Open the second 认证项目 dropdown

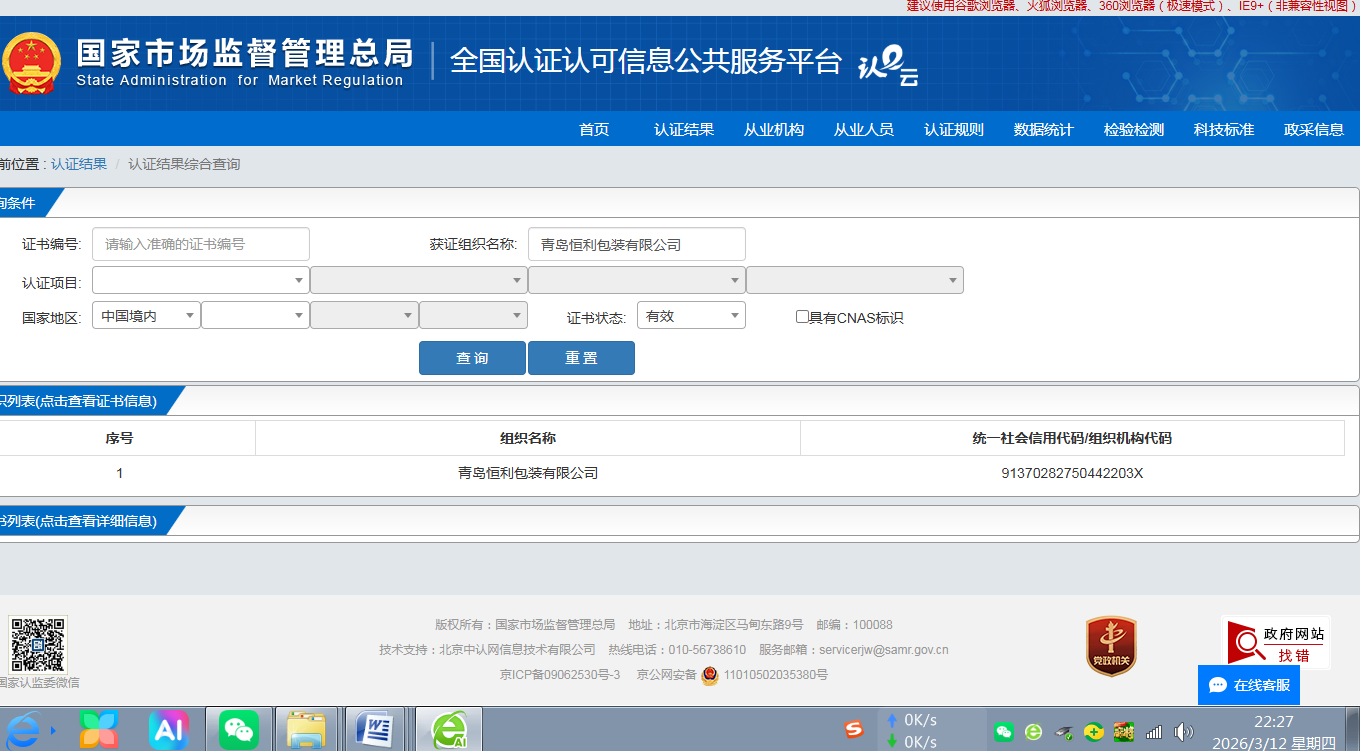(x=418, y=280)
